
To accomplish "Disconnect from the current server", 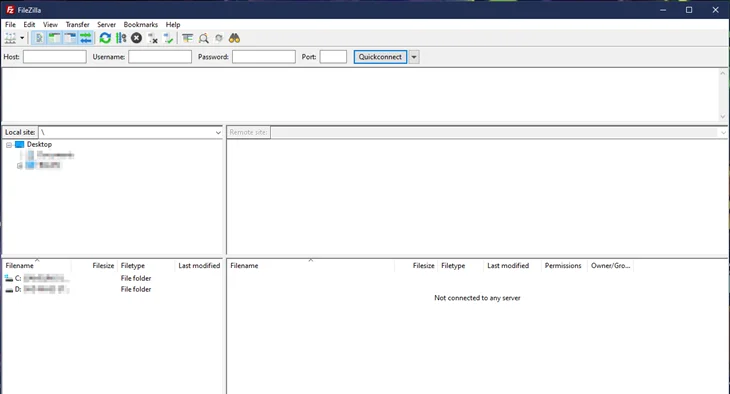I will (152, 38).
